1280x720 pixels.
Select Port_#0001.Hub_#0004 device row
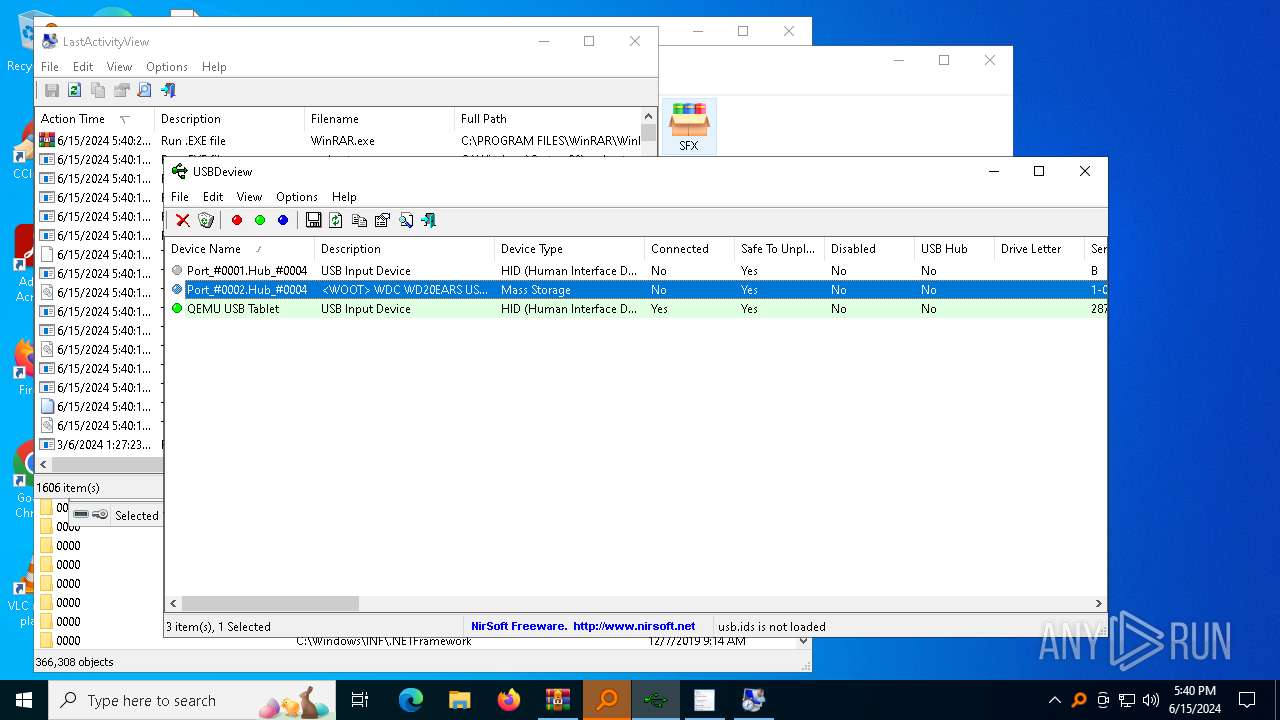pyautogui.click(x=636, y=271)
